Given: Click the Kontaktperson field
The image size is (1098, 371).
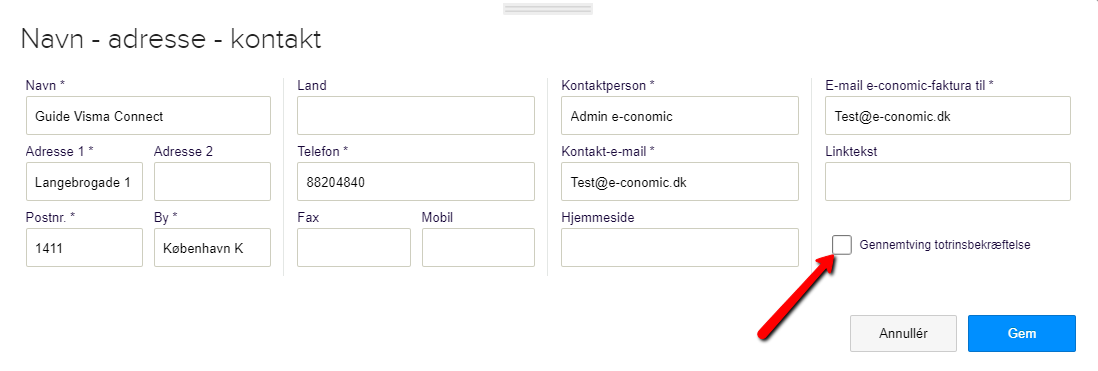Looking at the screenshot, I should [x=680, y=116].
